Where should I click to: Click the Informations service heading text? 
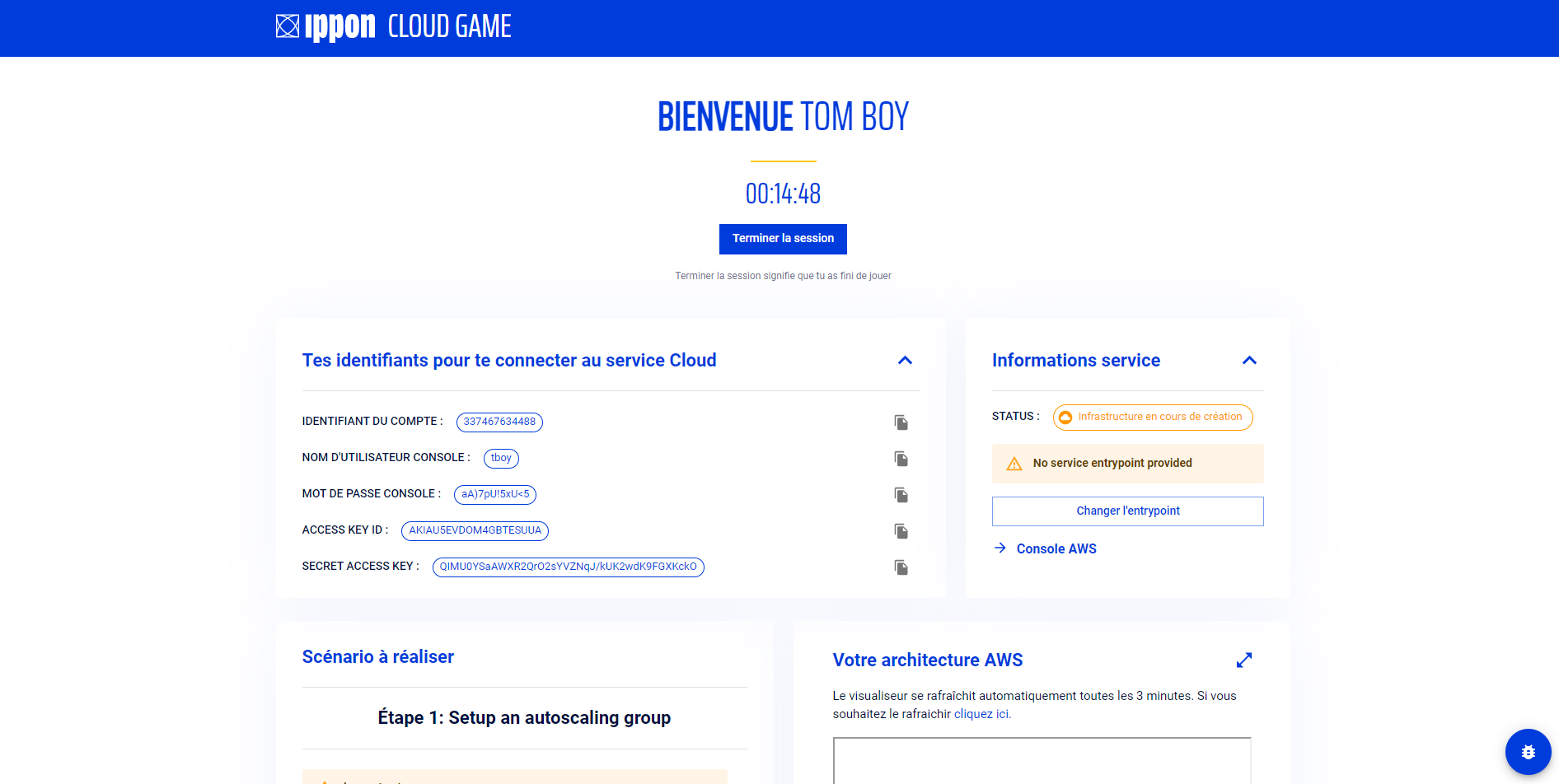(x=1076, y=360)
